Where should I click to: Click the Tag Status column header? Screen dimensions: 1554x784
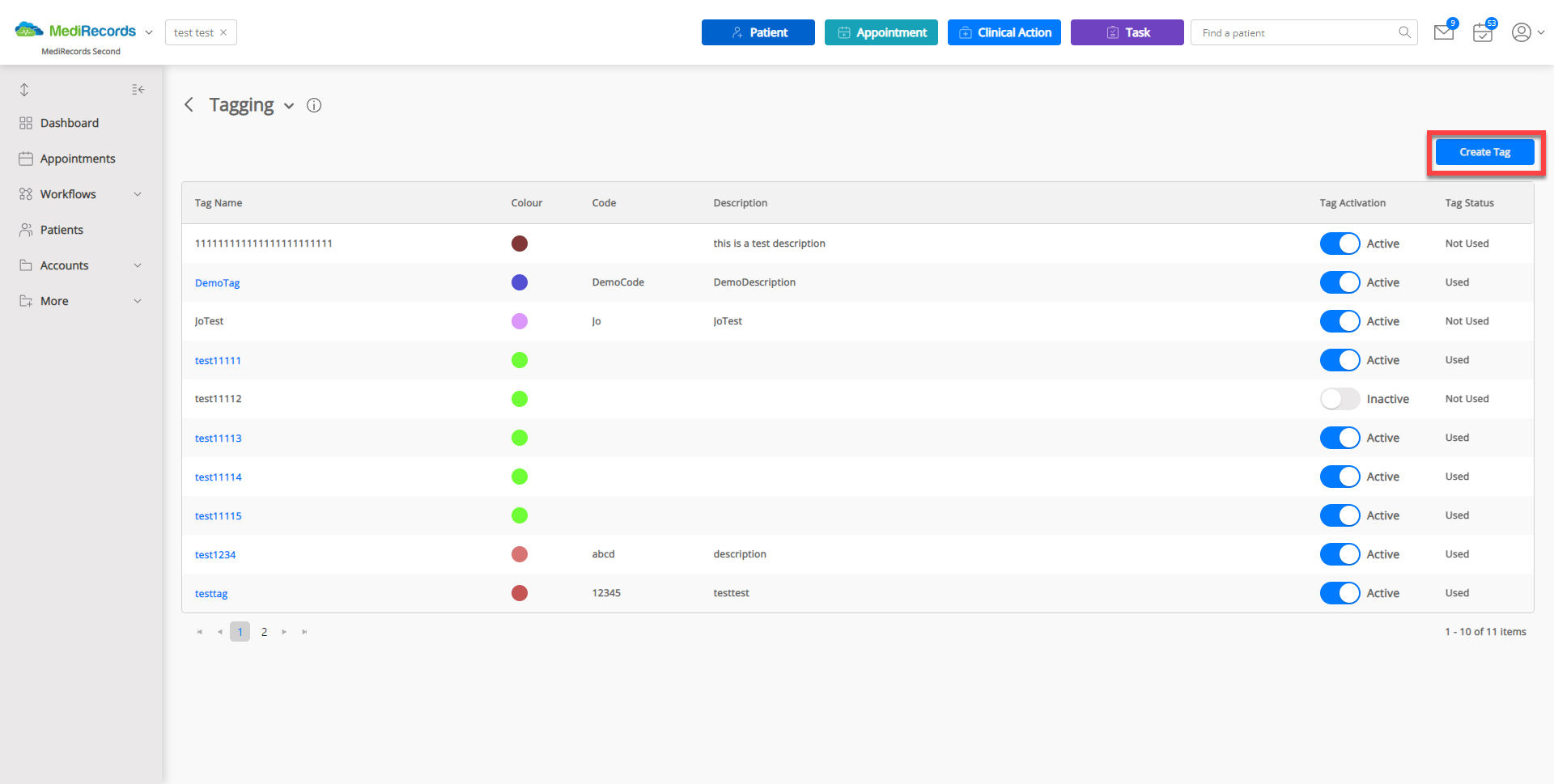pyautogui.click(x=1469, y=203)
